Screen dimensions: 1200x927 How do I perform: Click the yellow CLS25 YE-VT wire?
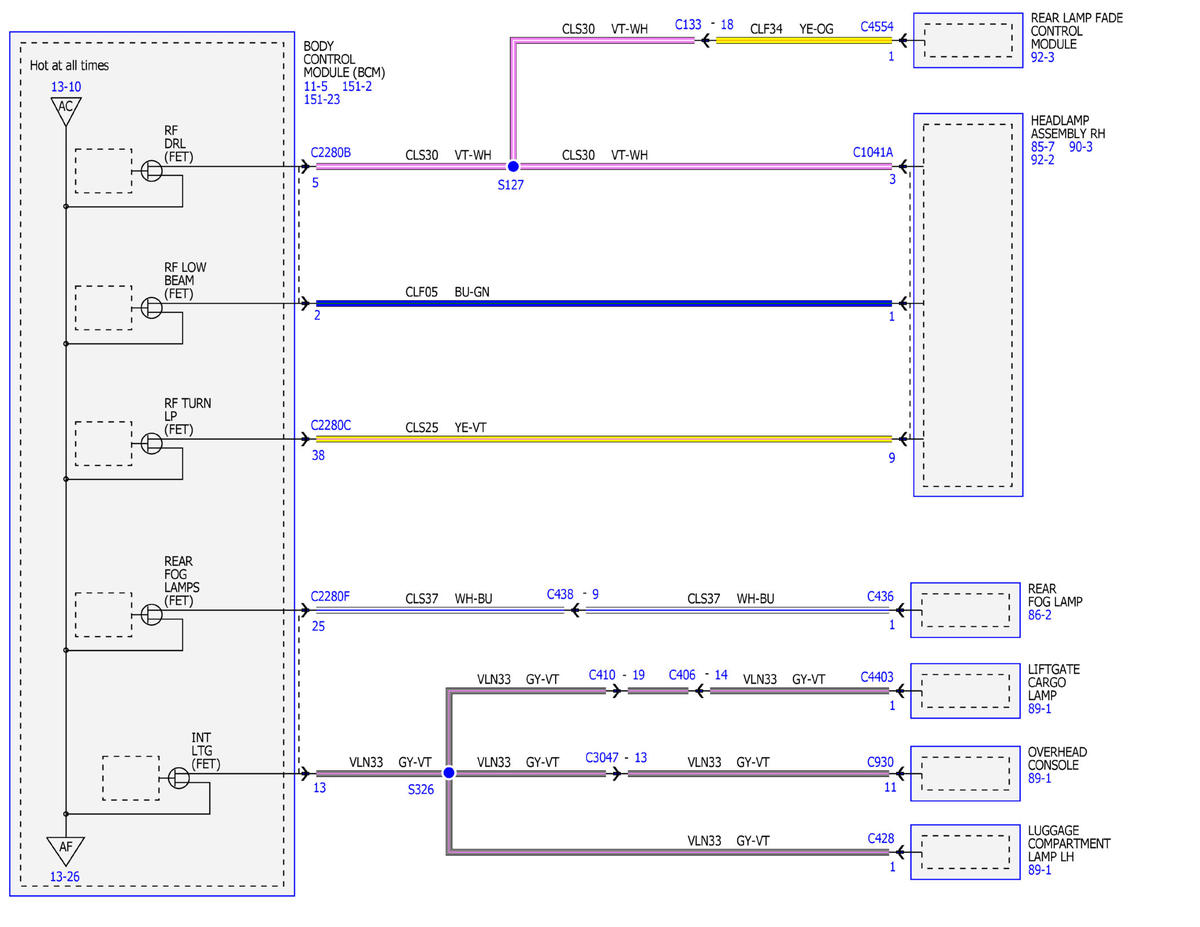tap(604, 438)
